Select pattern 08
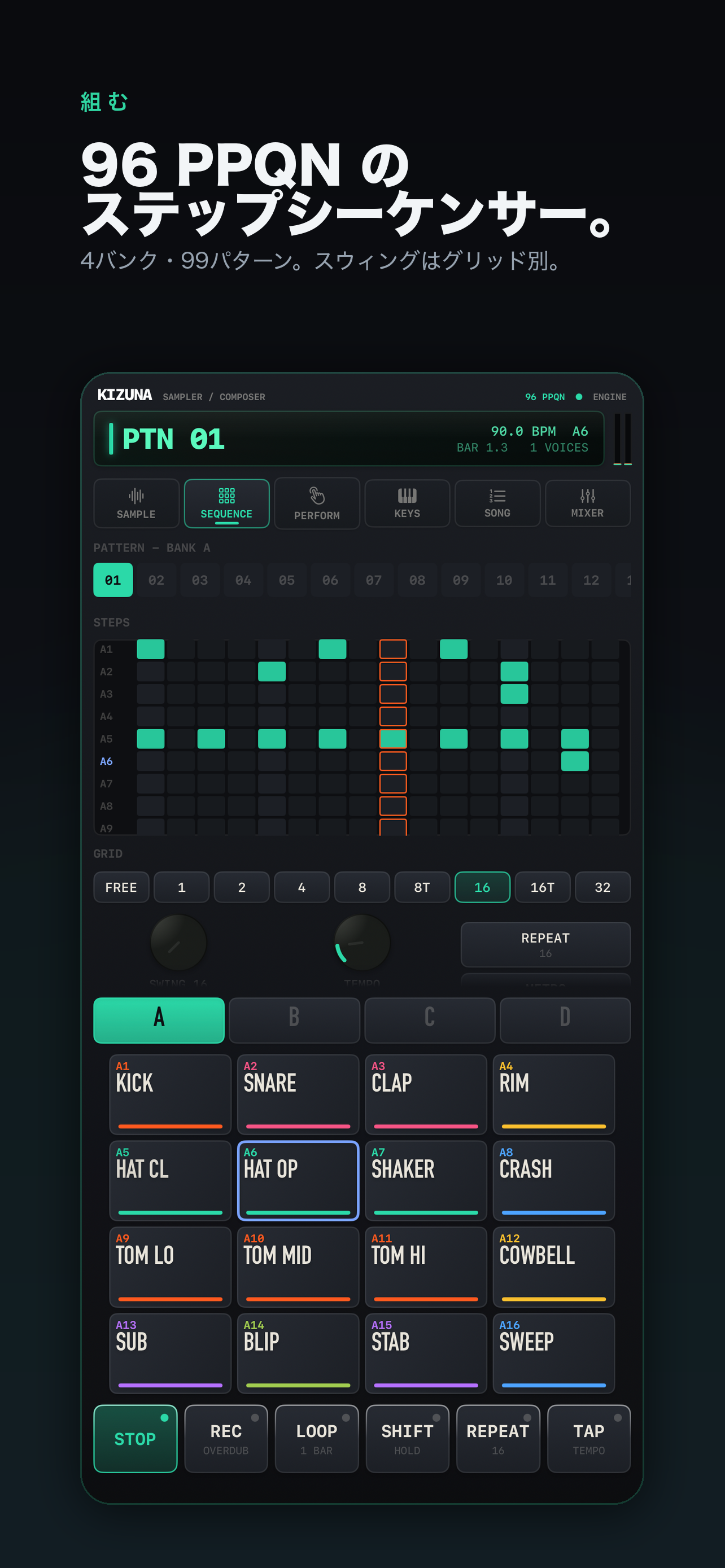725x1568 pixels. [417, 580]
